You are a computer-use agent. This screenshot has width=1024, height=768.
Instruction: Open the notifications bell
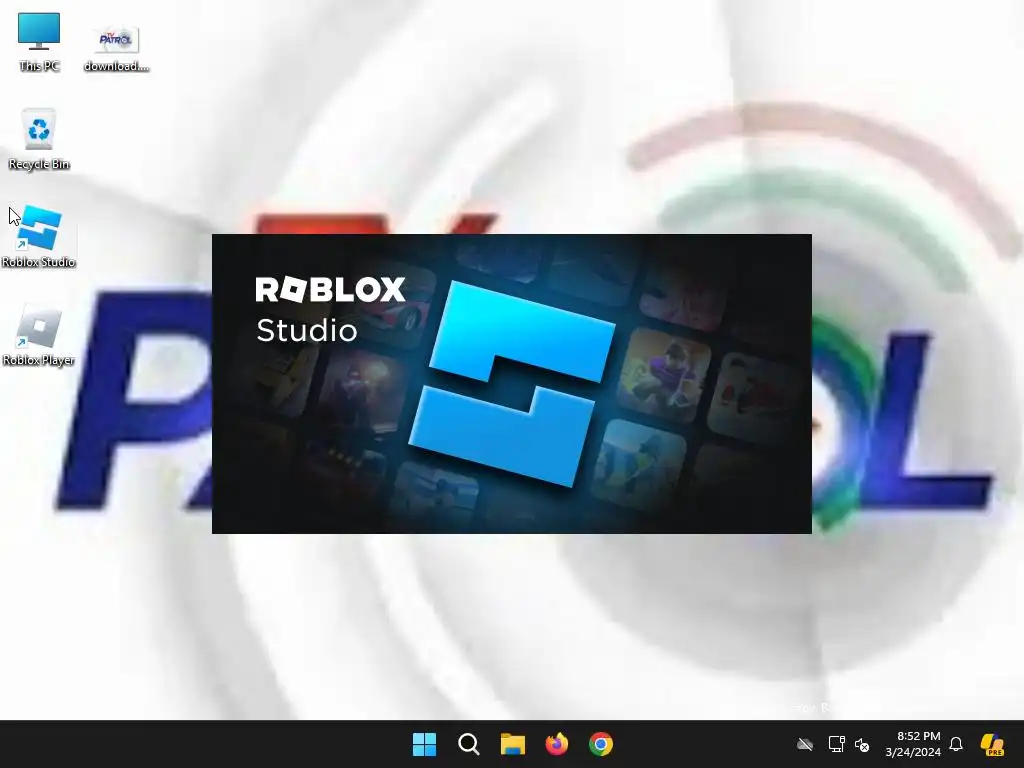(956, 744)
